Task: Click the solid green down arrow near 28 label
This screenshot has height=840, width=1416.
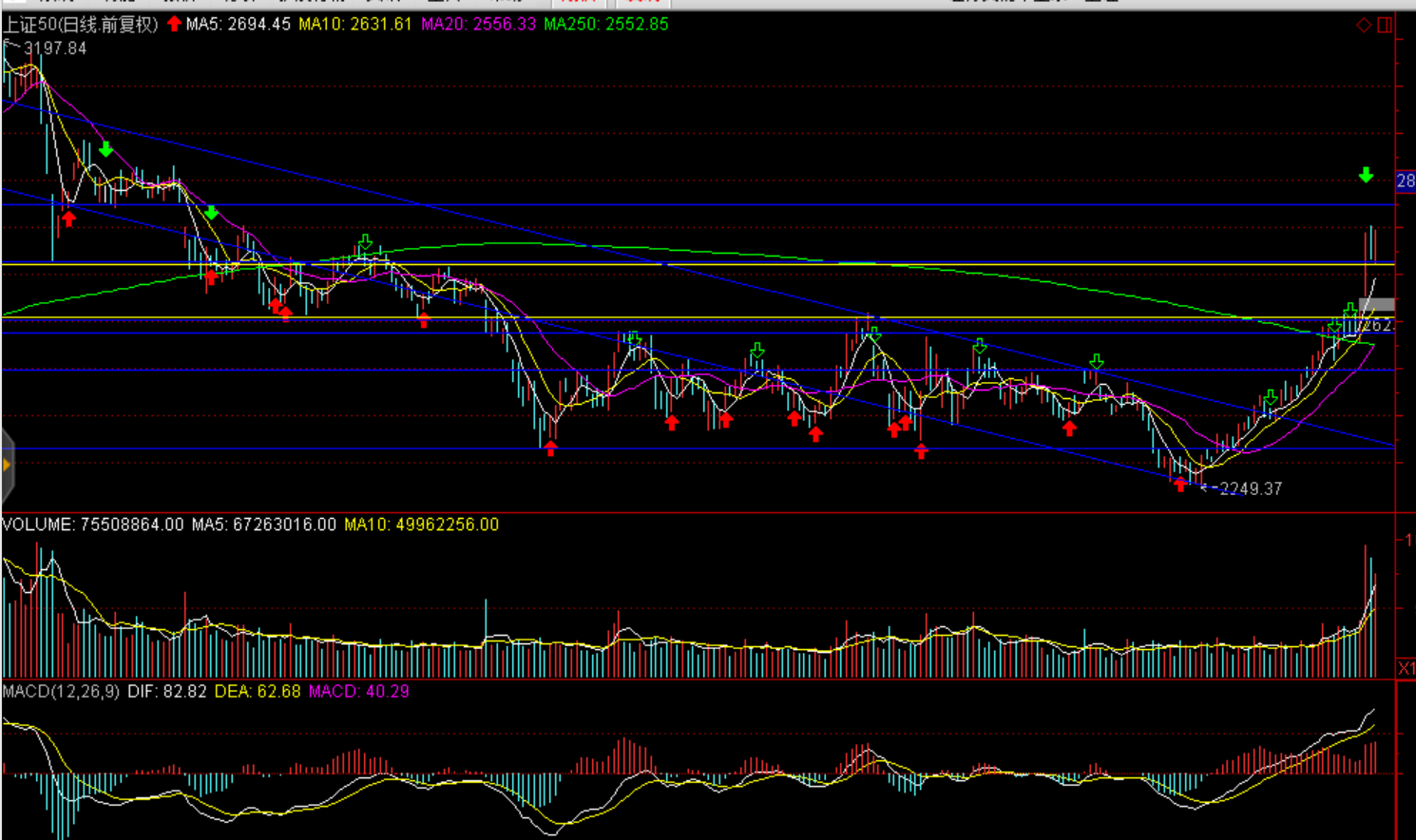Action: 1366,176
